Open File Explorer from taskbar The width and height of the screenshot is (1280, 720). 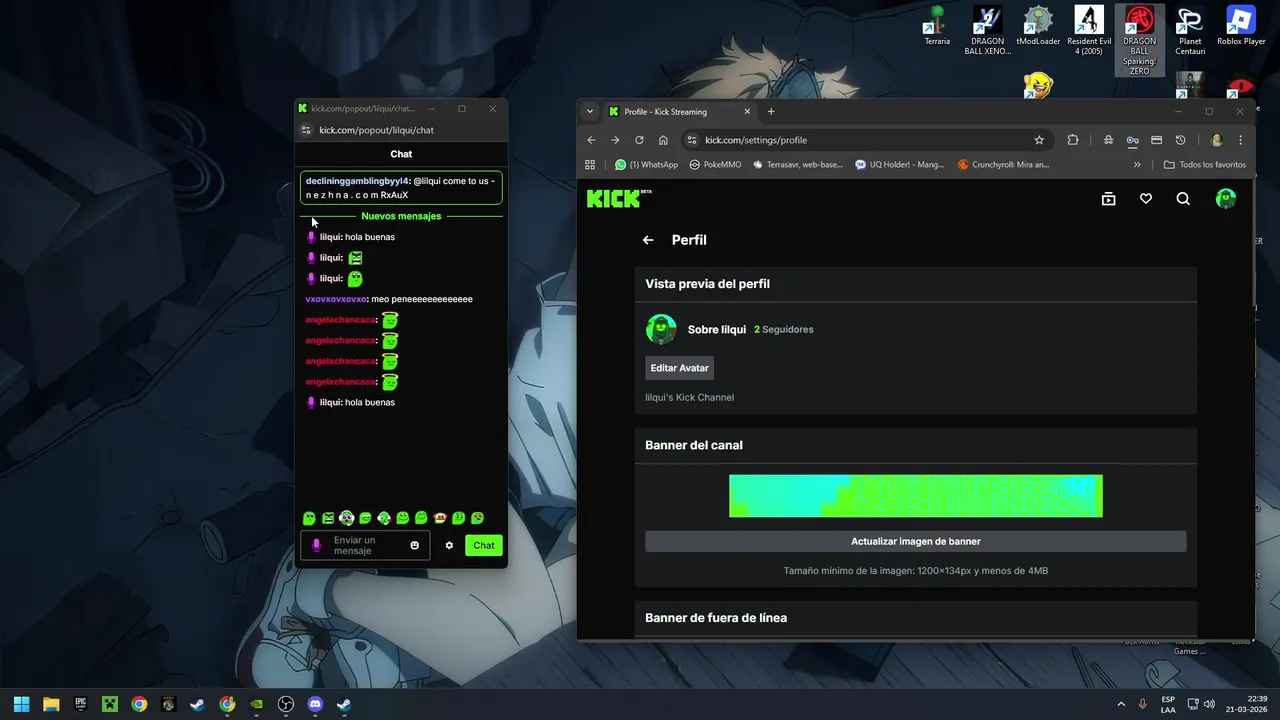(x=51, y=704)
